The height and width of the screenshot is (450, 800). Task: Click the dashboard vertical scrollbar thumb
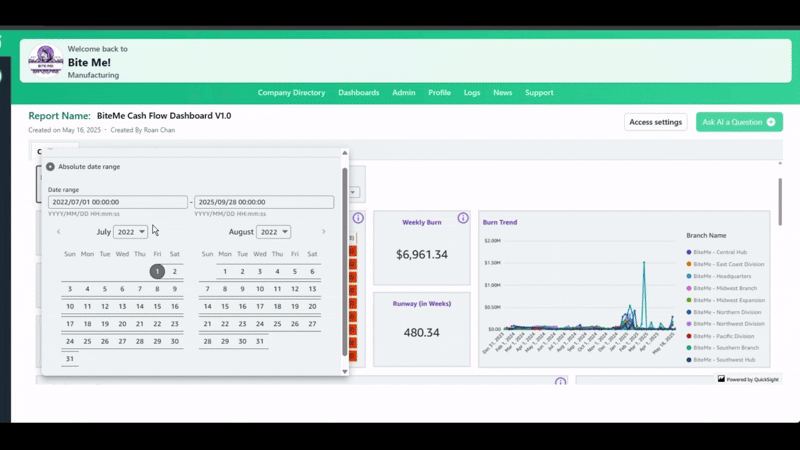[x=780, y=202]
